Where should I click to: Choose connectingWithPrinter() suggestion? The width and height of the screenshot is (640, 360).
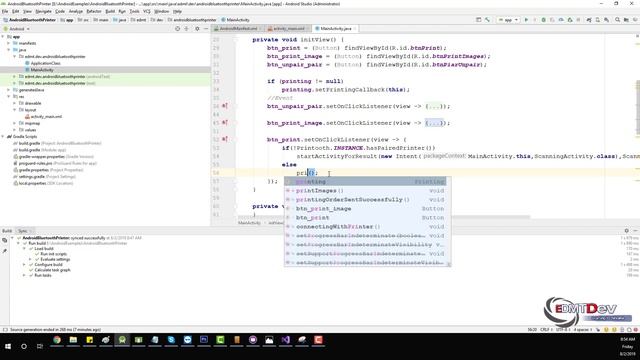pos(365,227)
